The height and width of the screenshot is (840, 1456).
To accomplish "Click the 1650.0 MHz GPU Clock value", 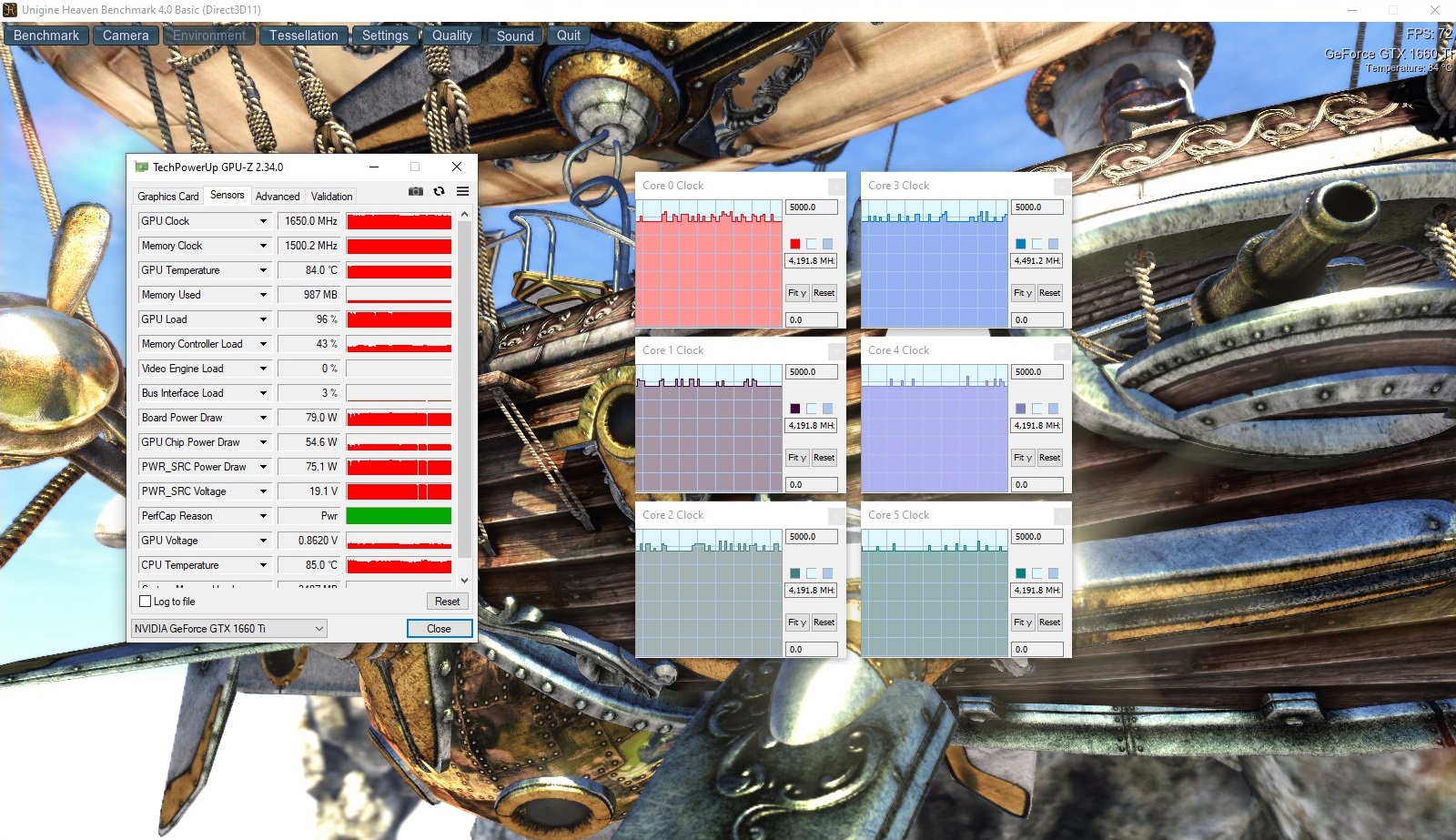I will coord(308,221).
